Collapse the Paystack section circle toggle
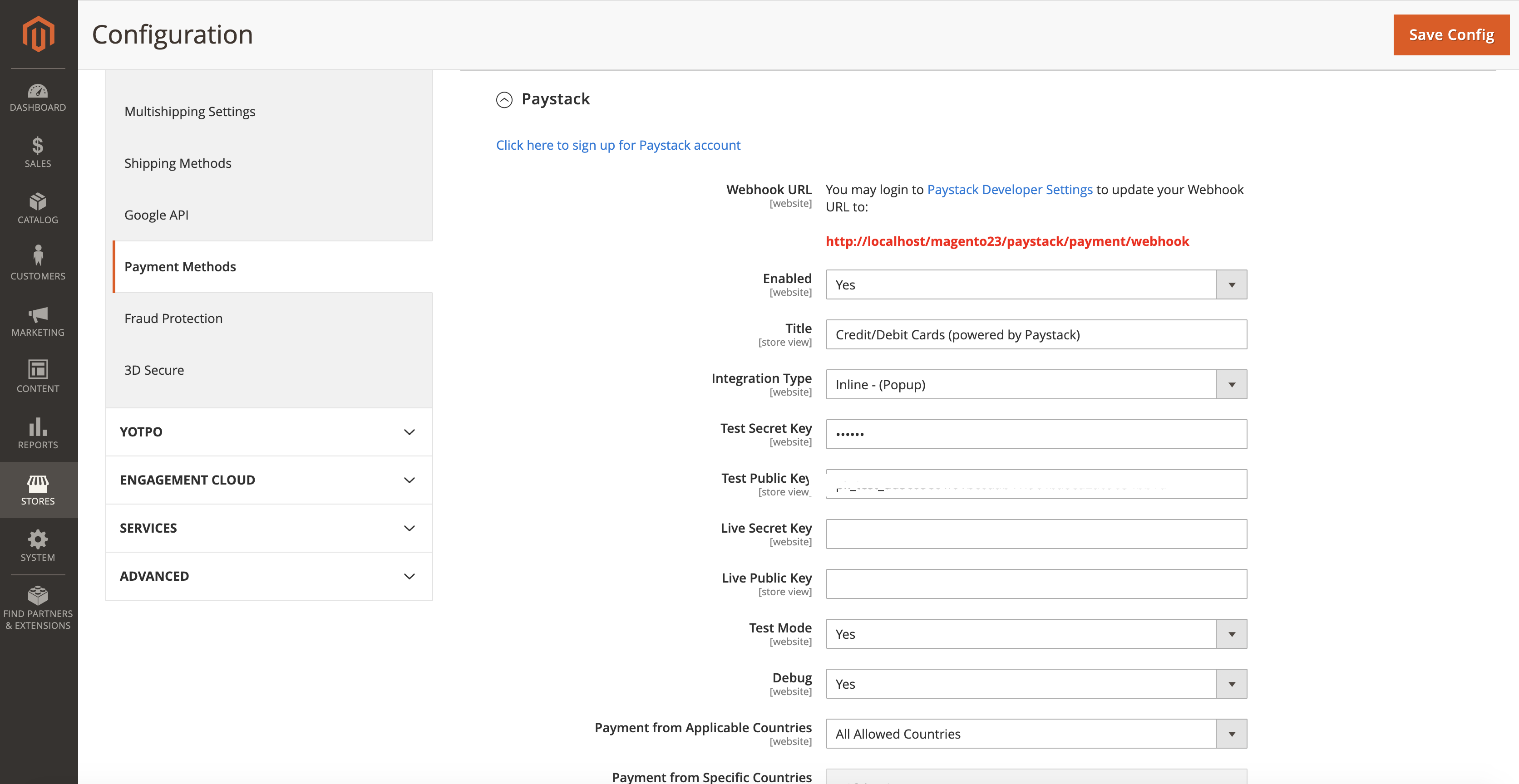 (x=504, y=100)
